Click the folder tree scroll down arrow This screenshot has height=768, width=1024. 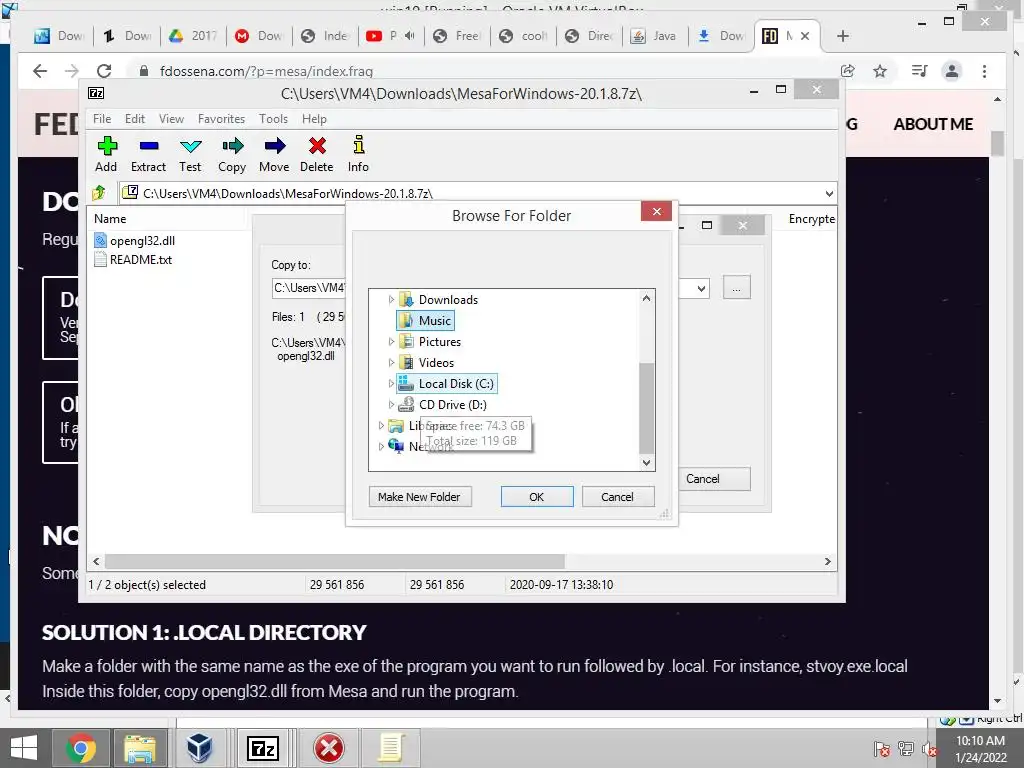pyautogui.click(x=647, y=462)
